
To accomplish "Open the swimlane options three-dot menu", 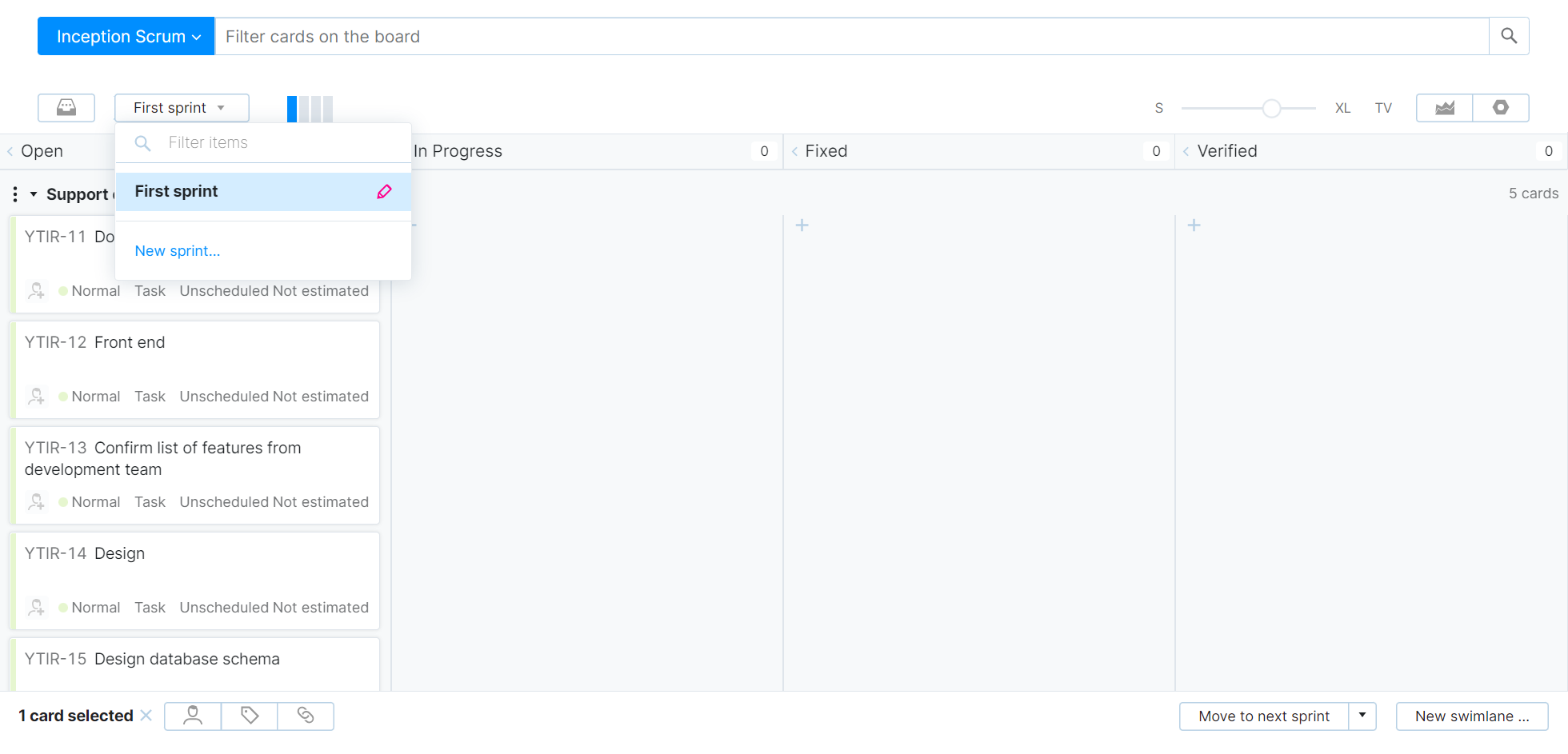I will (x=14, y=193).
